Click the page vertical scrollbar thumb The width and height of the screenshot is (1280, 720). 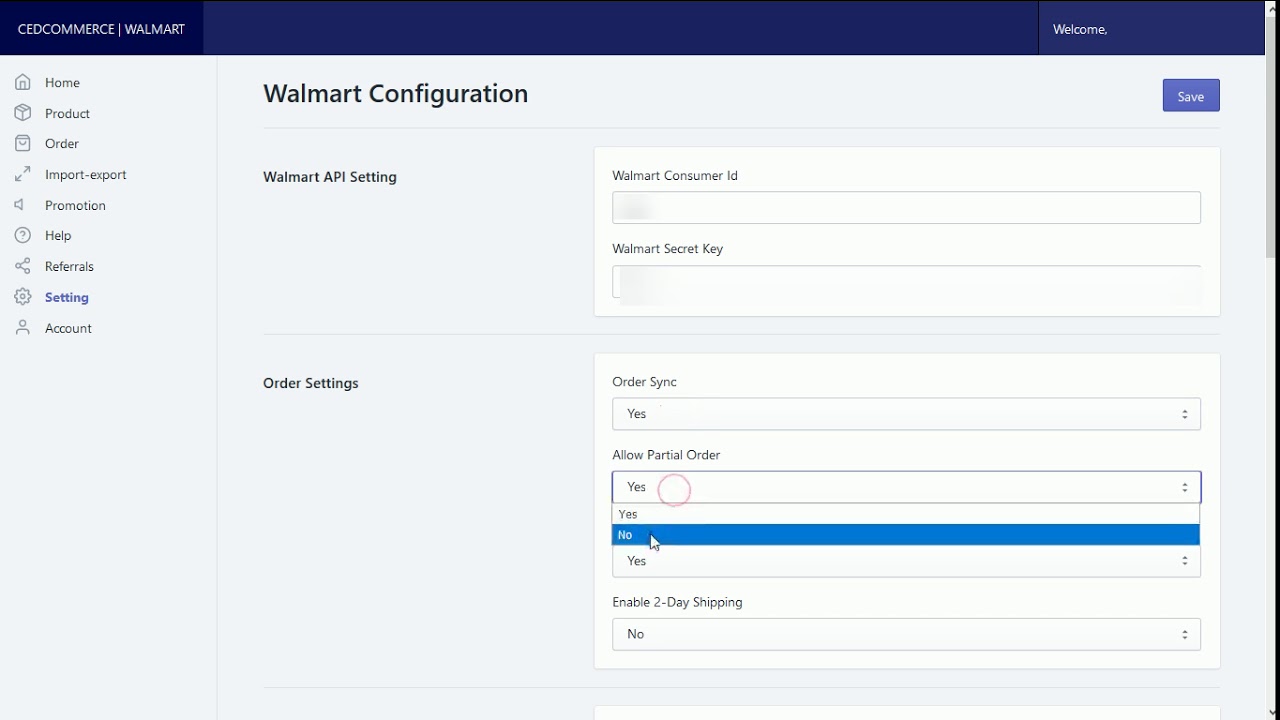pyautogui.click(x=1271, y=137)
